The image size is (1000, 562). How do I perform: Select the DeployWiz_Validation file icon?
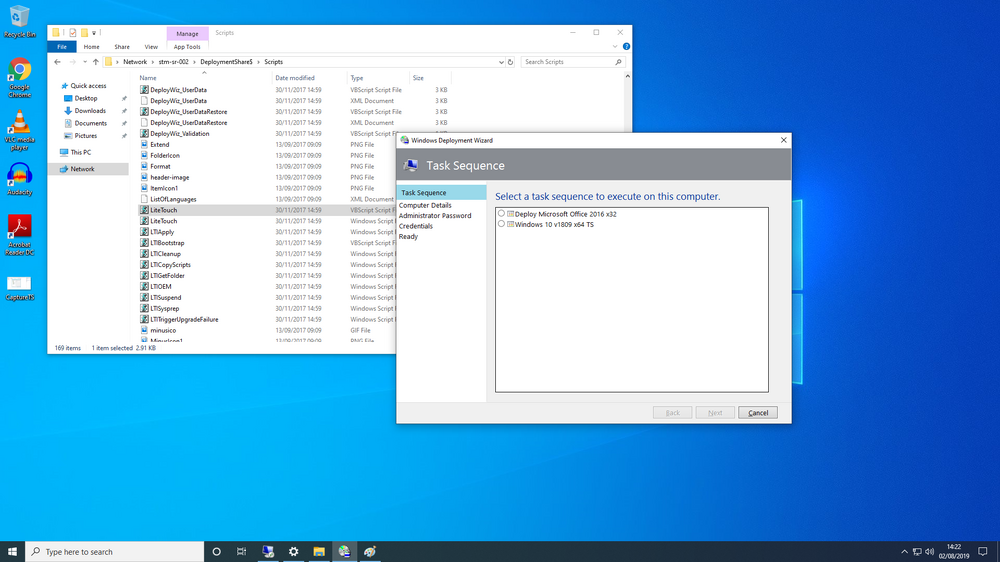tap(144, 133)
